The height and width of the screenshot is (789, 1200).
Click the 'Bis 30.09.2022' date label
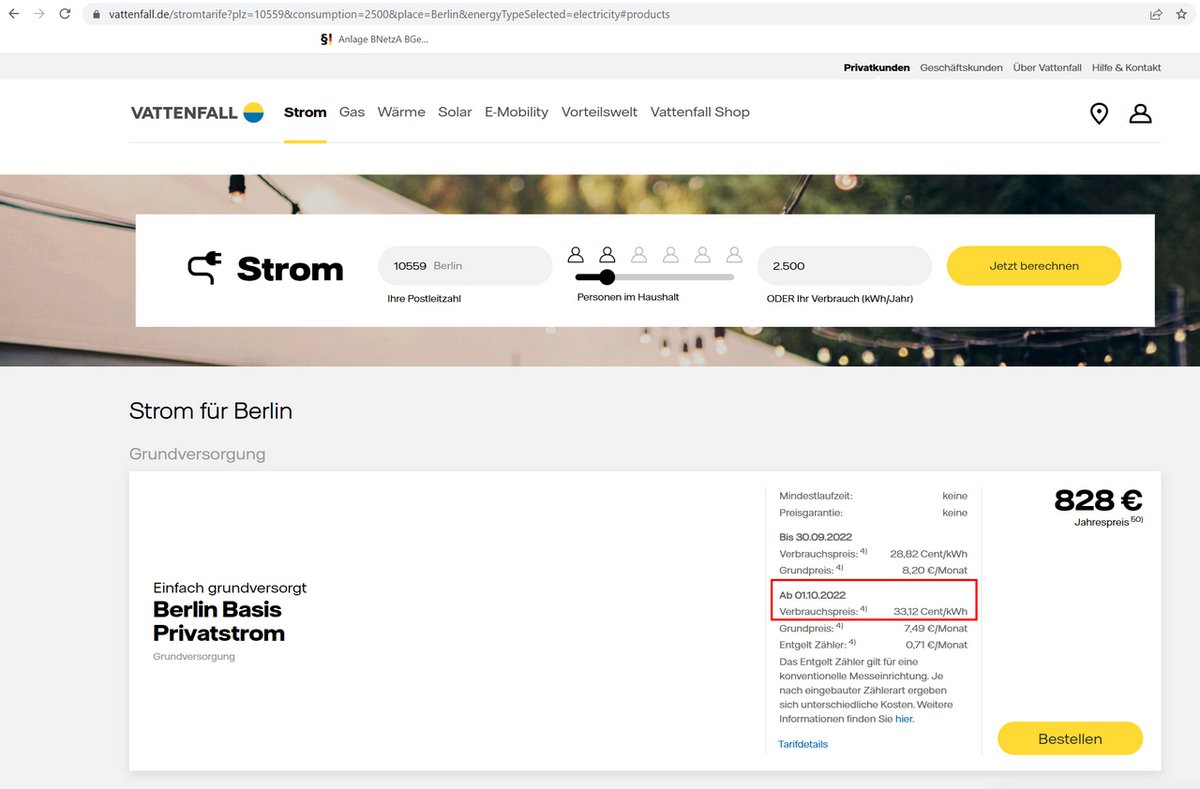point(816,537)
